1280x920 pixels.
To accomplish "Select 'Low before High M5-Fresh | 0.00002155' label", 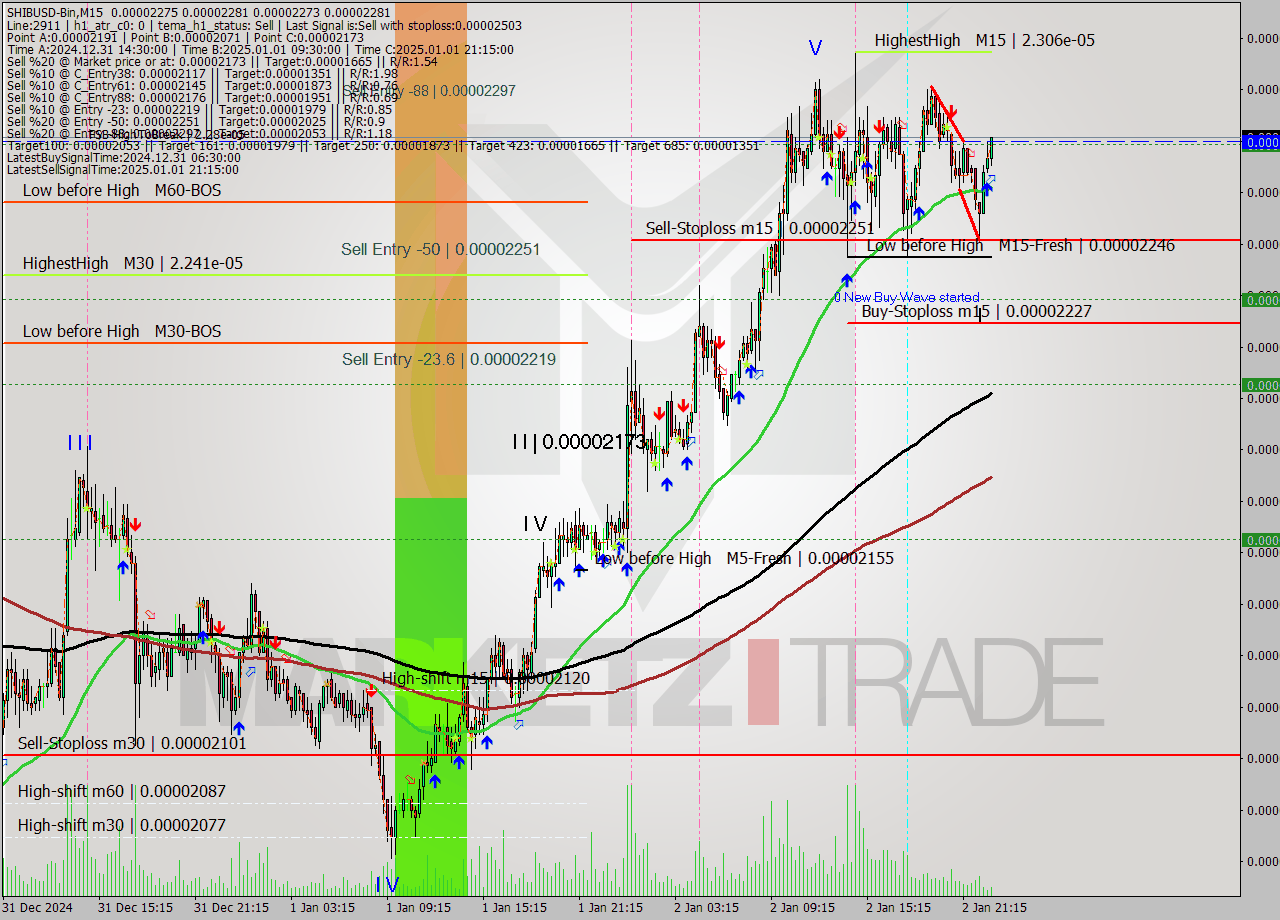I will click(x=745, y=558).
